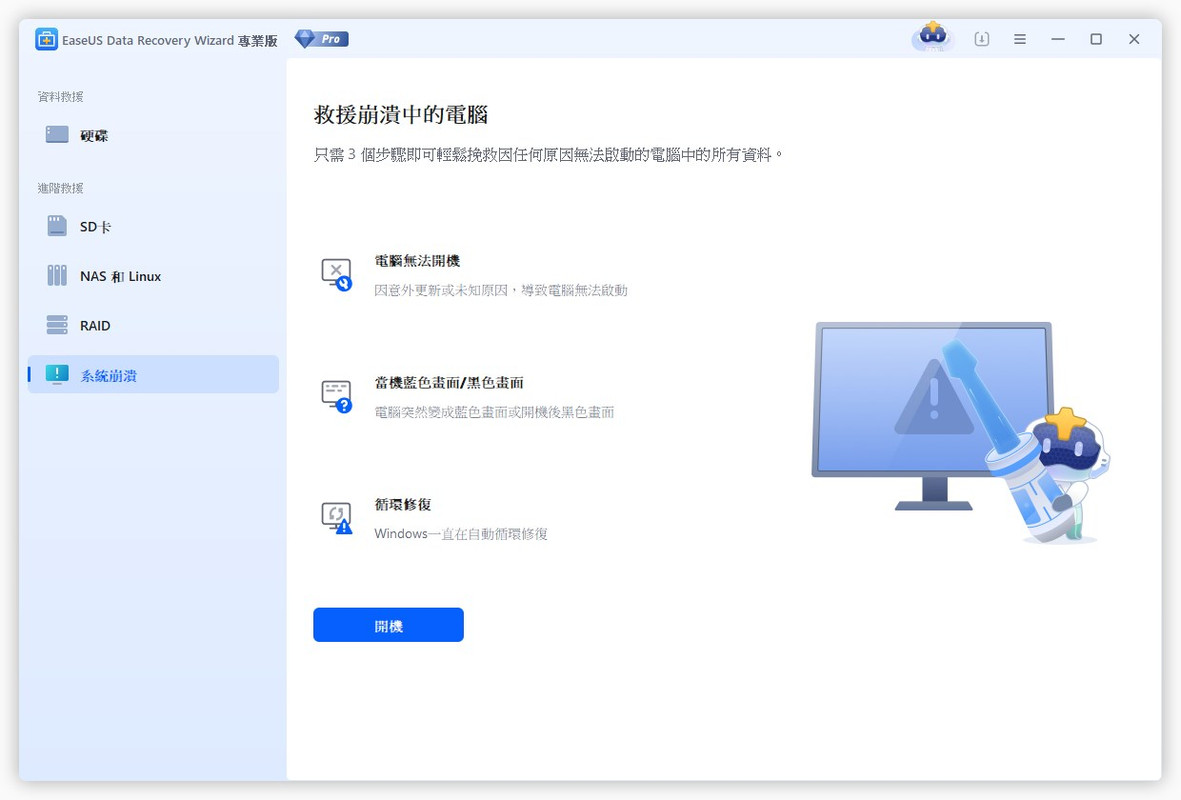Click the 救援崩潰中的電腦 title

(x=401, y=115)
